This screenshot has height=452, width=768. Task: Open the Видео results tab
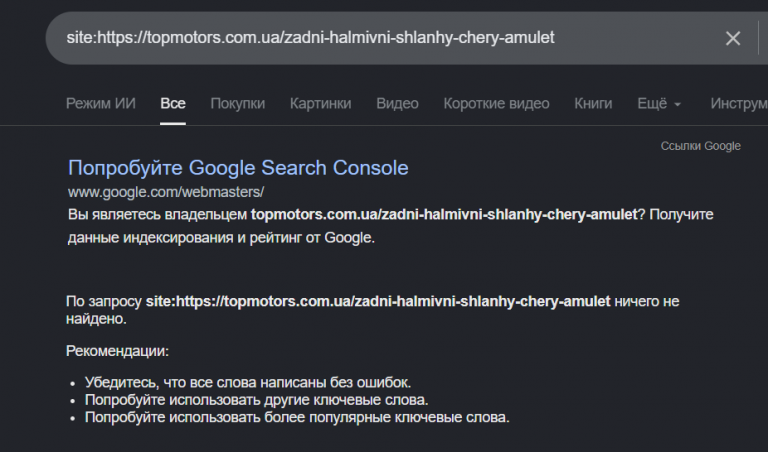tap(397, 103)
